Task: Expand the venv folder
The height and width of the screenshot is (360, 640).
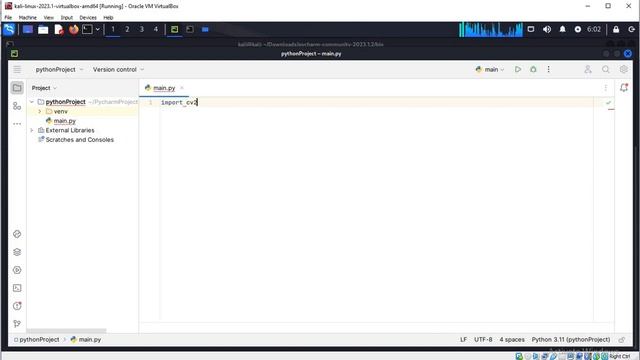Action: pos(40,111)
